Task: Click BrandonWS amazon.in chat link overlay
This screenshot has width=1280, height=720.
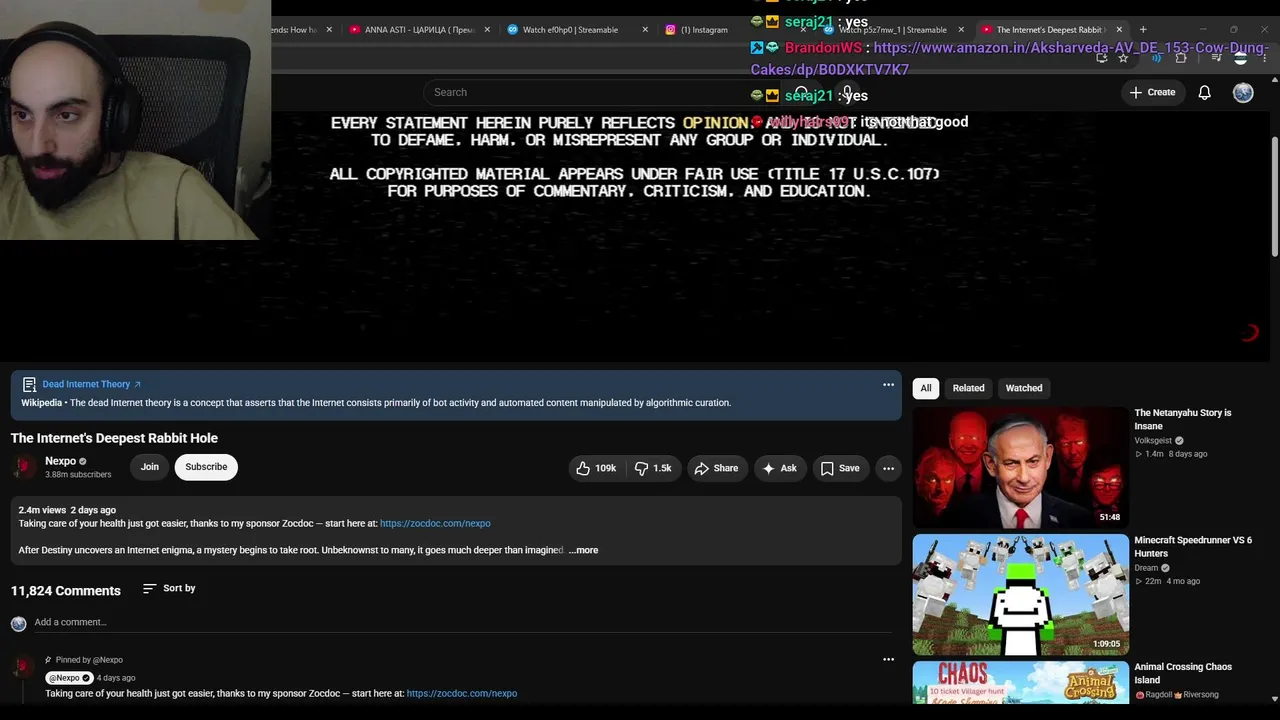Action: click(x=1010, y=58)
